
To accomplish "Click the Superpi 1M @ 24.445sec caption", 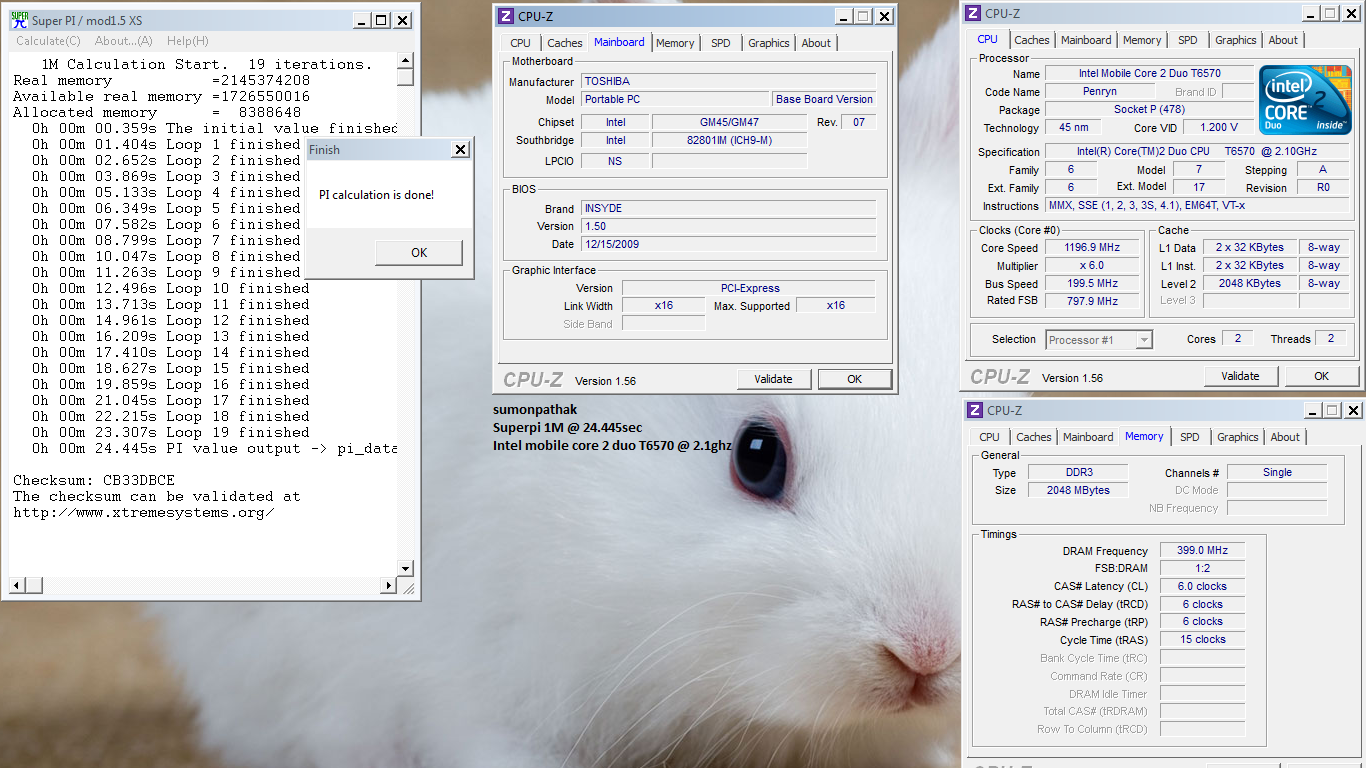I will pos(568,427).
